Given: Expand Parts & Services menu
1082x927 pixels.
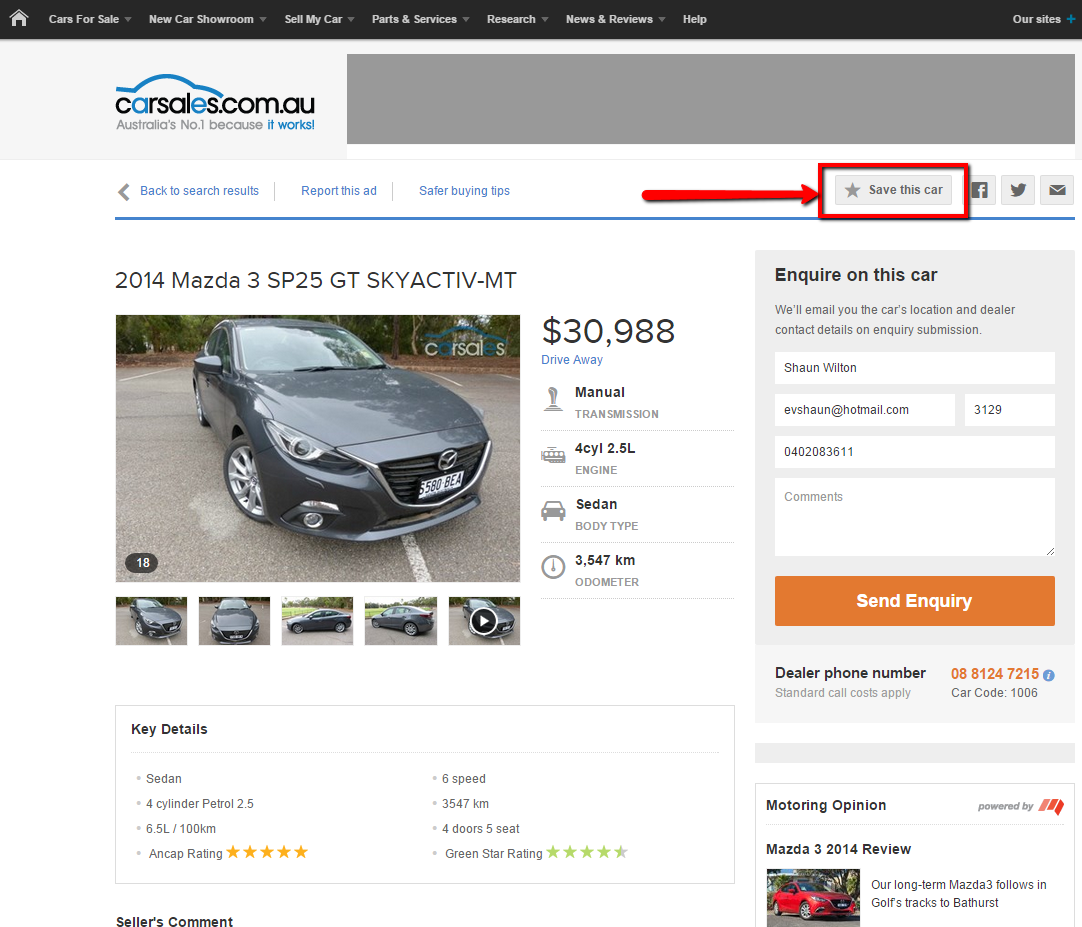Looking at the screenshot, I should [420, 19].
